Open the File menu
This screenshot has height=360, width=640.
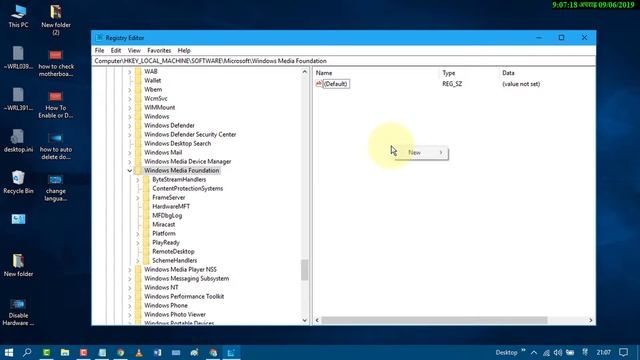coord(99,51)
